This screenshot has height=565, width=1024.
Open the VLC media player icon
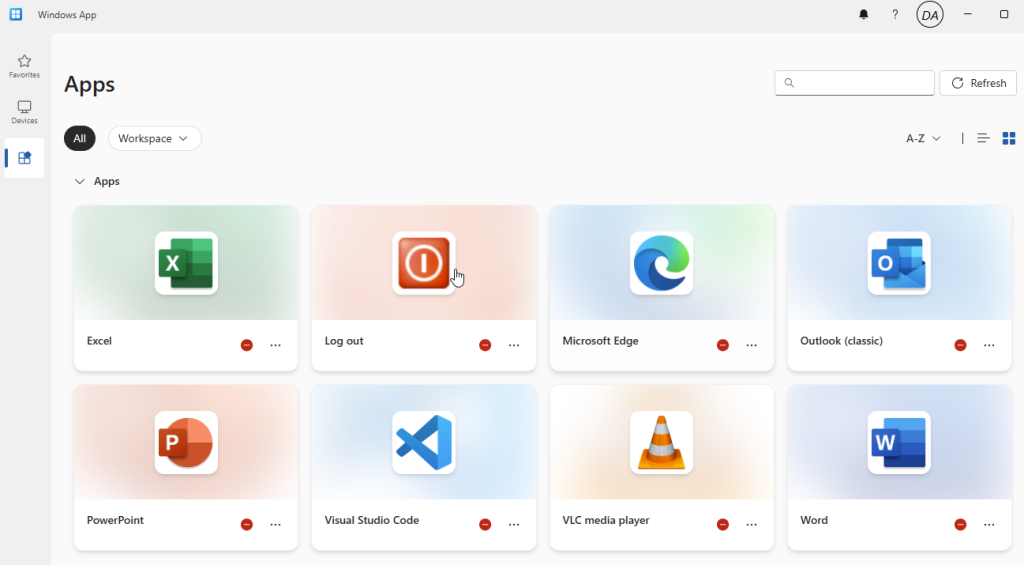(x=661, y=442)
